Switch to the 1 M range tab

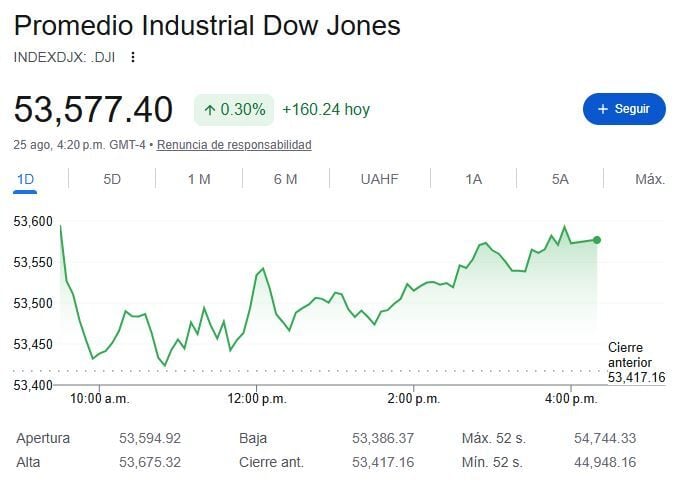tap(199, 179)
